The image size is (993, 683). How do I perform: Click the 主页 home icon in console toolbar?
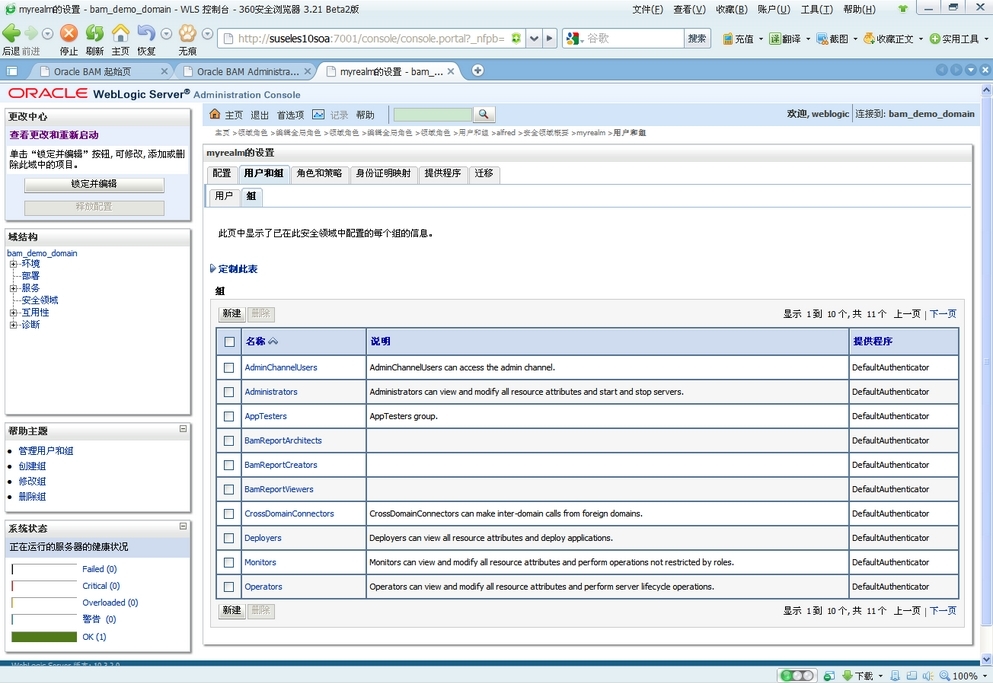click(214, 114)
